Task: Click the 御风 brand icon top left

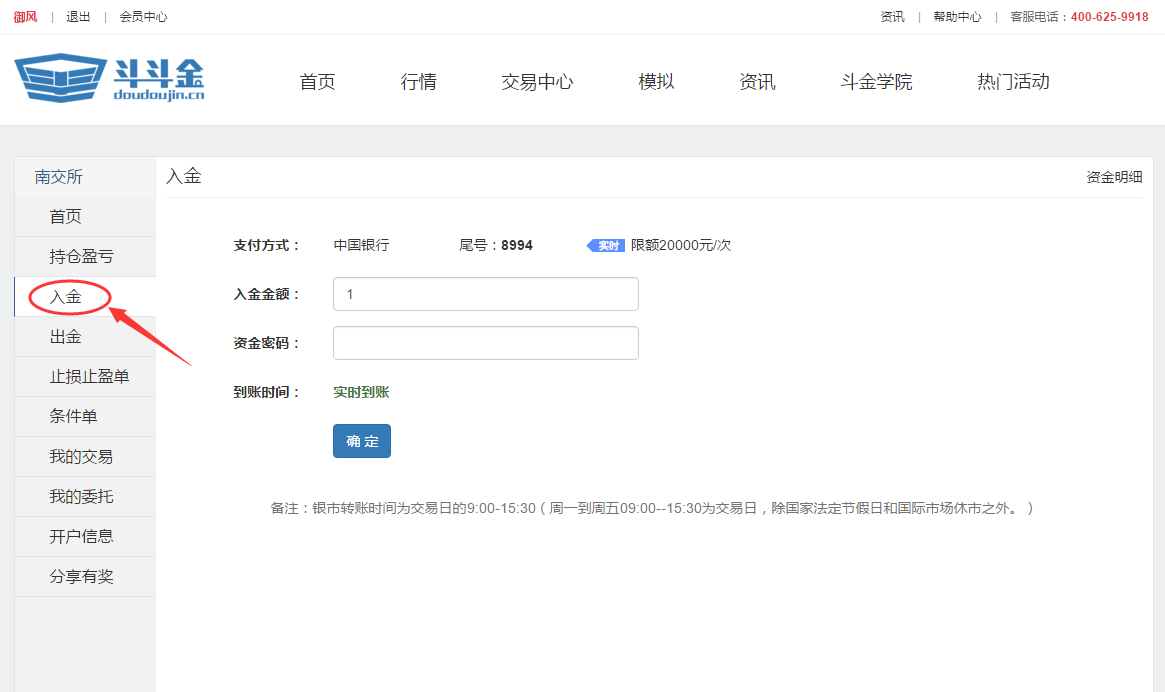Action: pos(24,16)
